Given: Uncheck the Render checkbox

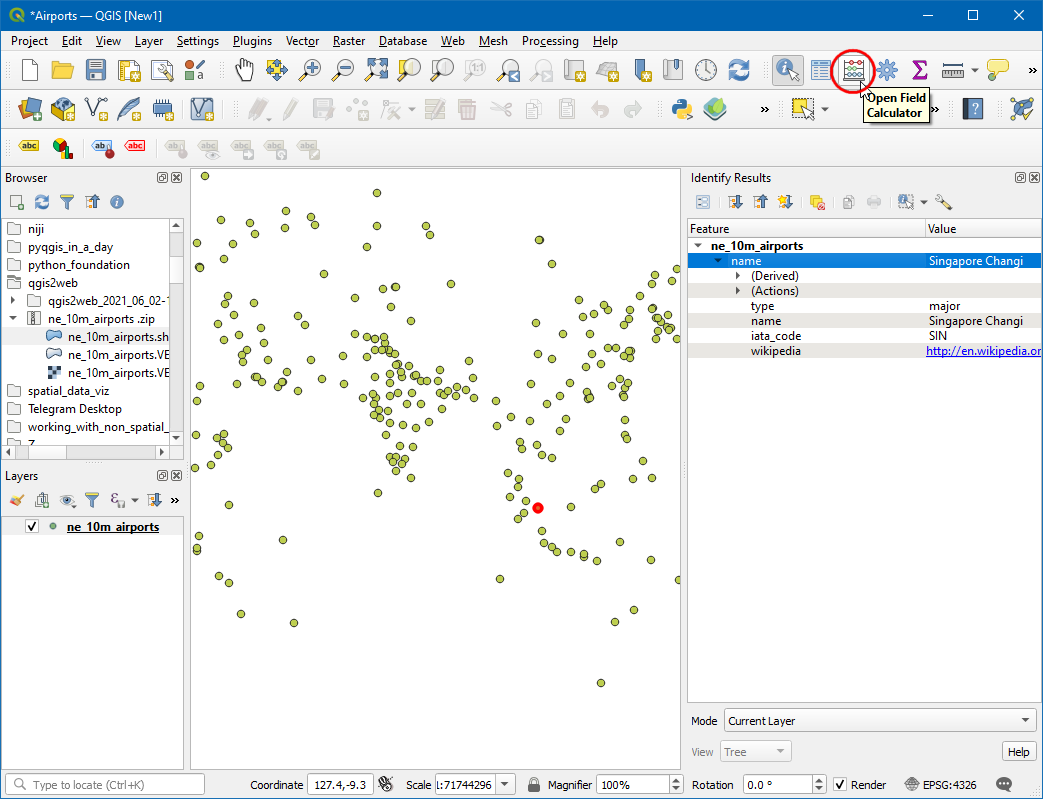Looking at the screenshot, I should click(x=841, y=785).
